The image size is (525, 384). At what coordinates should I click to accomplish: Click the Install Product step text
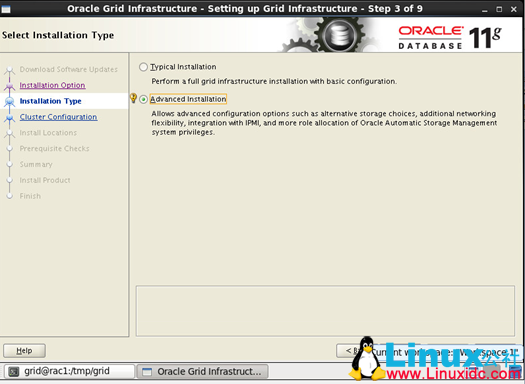(x=45, y=180)
